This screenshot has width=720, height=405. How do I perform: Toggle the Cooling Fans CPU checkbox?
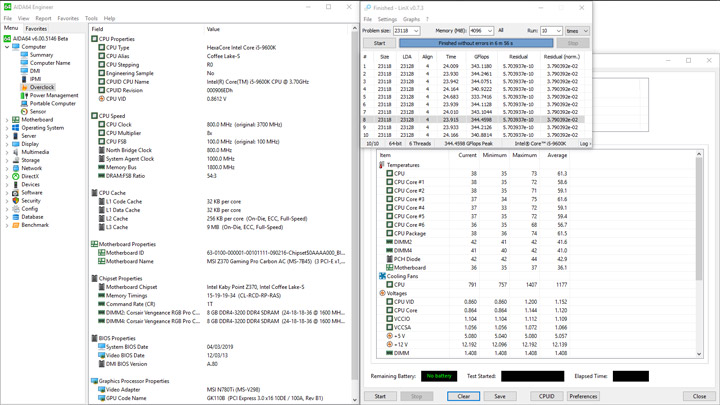tap(389, 285)
